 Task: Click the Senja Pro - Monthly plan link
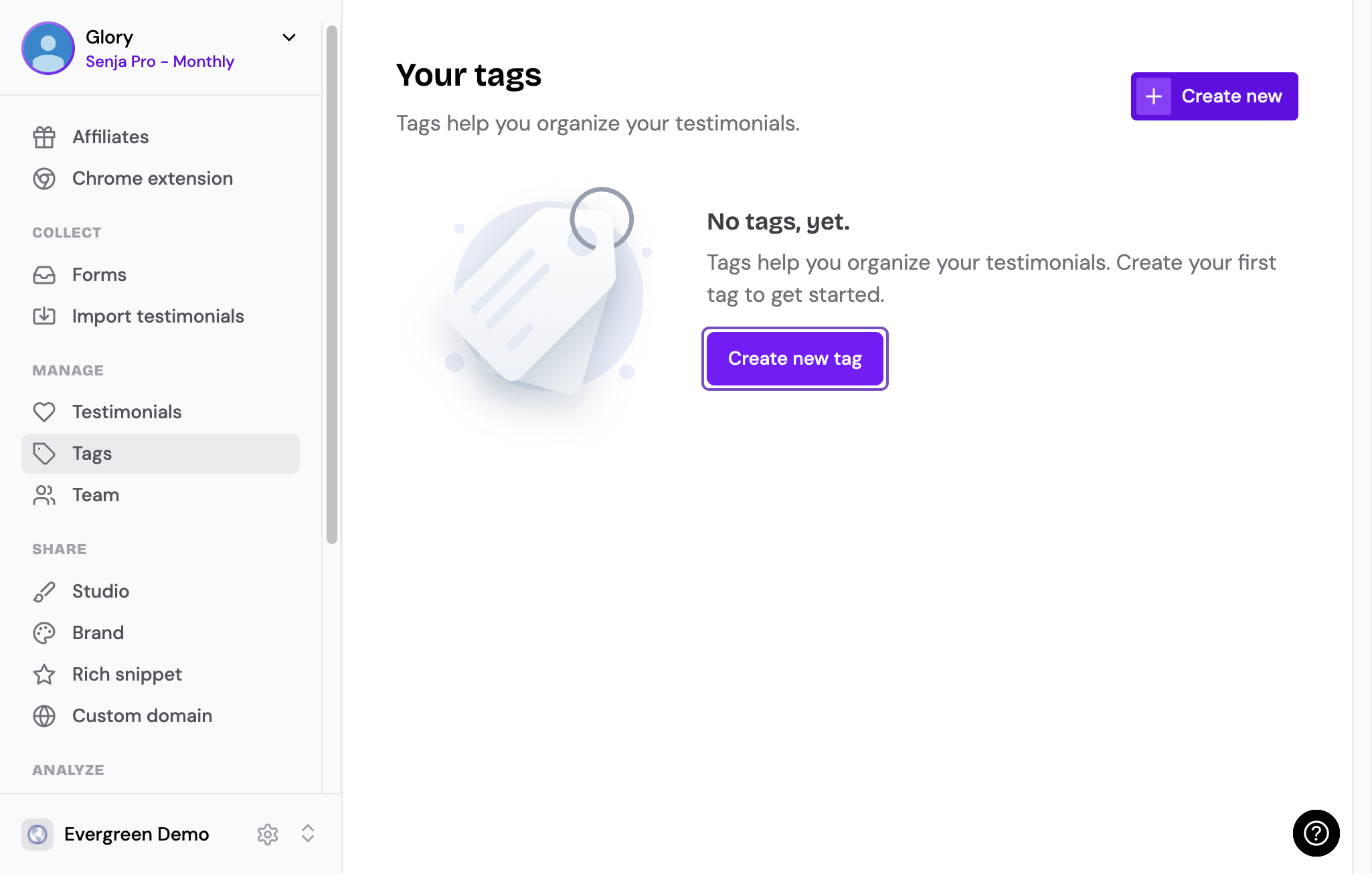click(160, 62)
